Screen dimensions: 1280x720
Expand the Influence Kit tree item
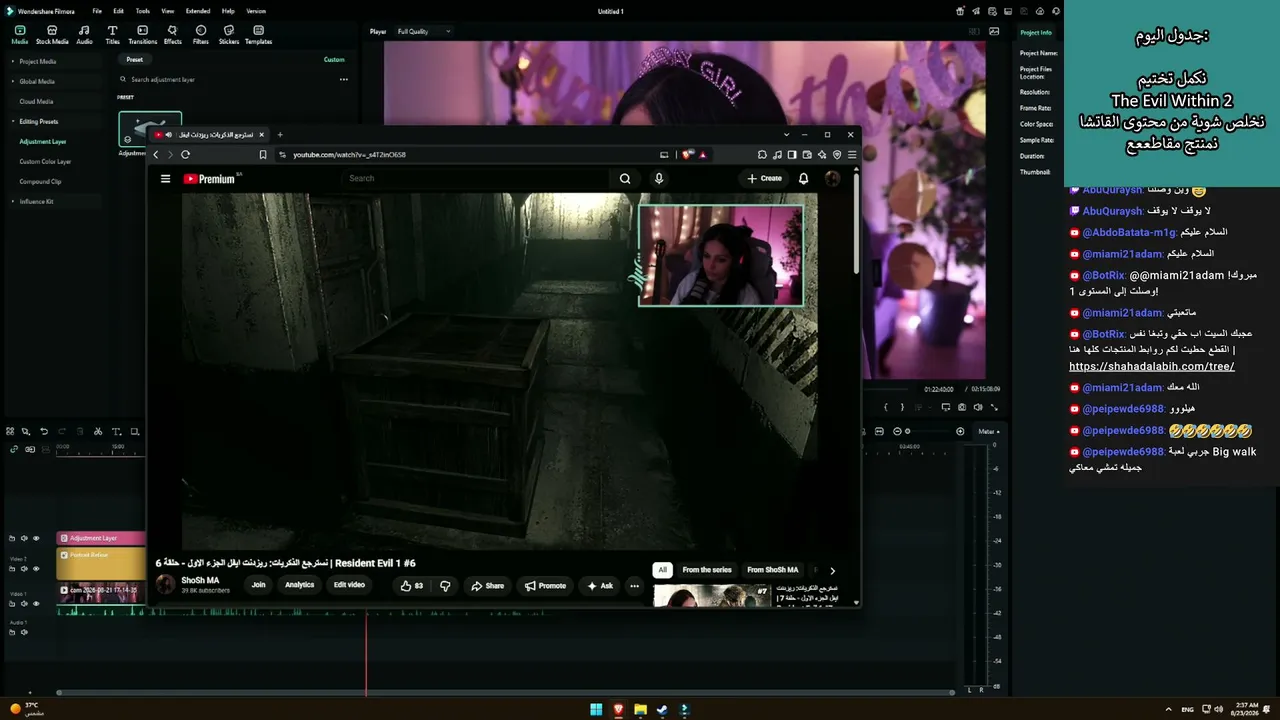tap(13, 201)
